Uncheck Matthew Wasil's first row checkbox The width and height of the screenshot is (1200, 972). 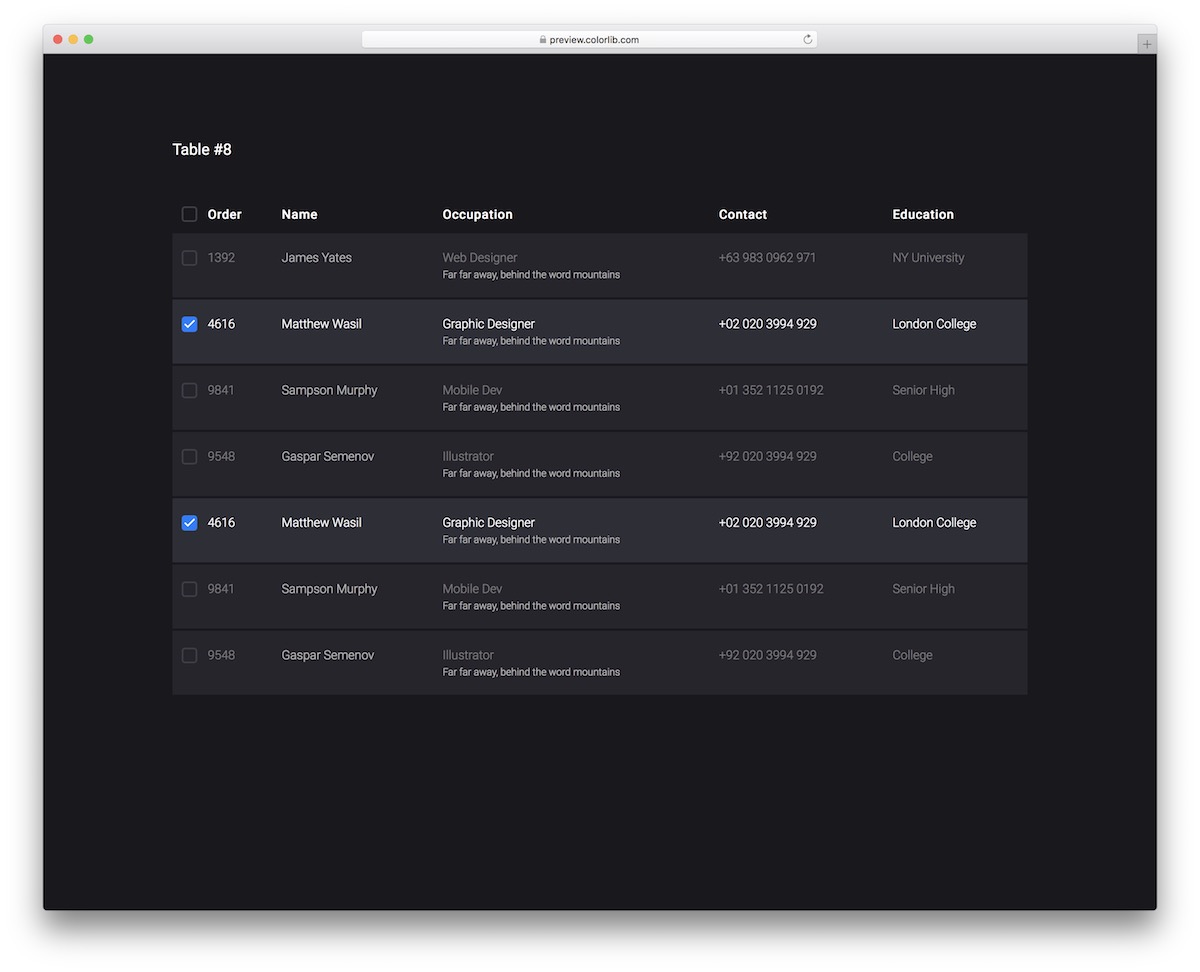(x=189, y=324)
